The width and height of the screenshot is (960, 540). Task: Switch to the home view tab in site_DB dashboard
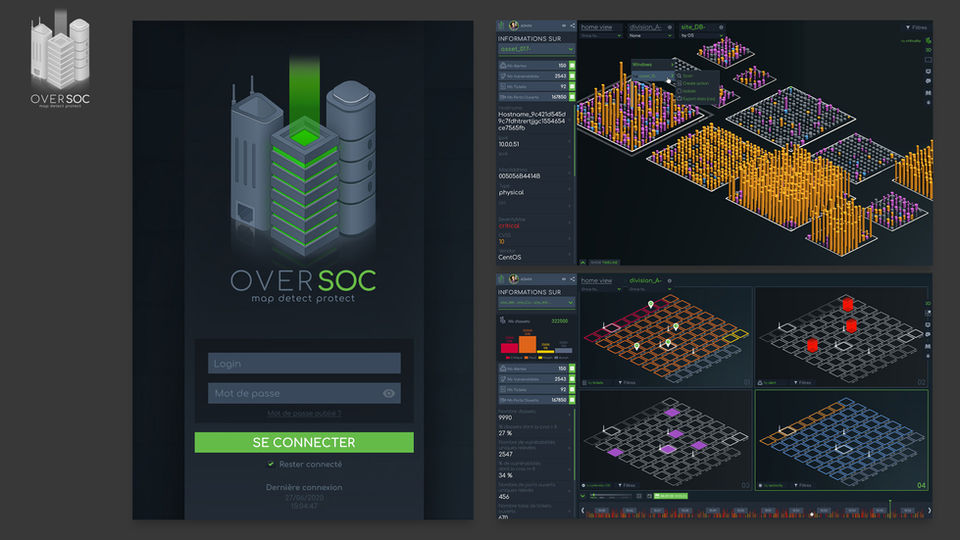pyautogui.click(x=597, y=27)
